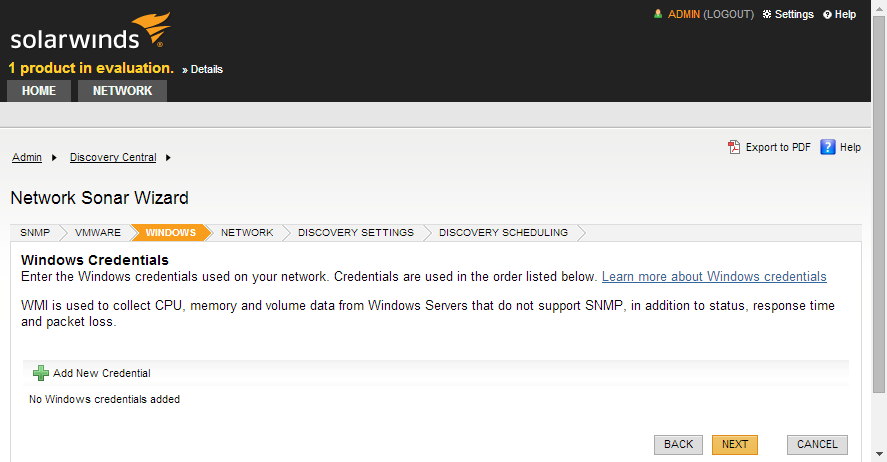
Task: Click the blue question mark Help icon
Action: (x=828, y=147)
